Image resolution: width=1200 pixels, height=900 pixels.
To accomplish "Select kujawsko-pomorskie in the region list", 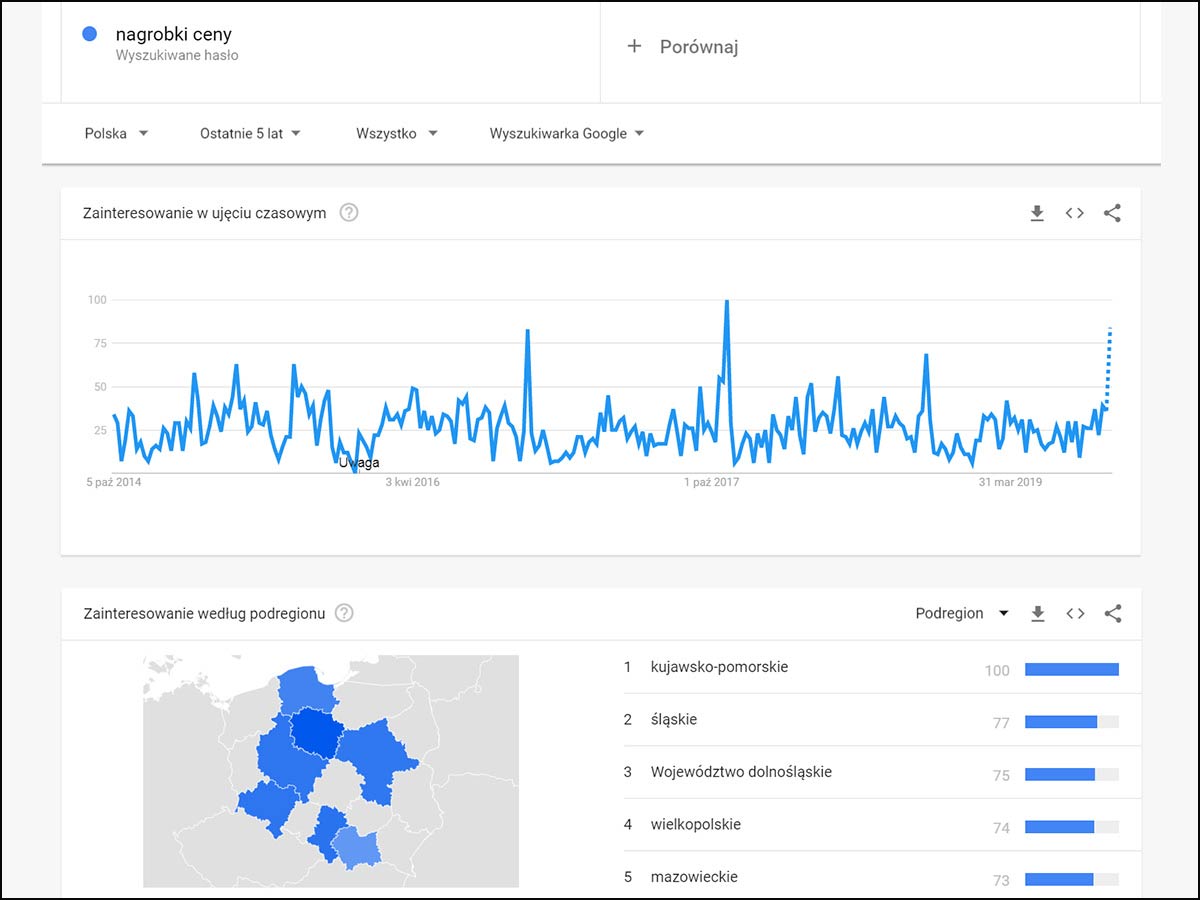I will [719, 667].
